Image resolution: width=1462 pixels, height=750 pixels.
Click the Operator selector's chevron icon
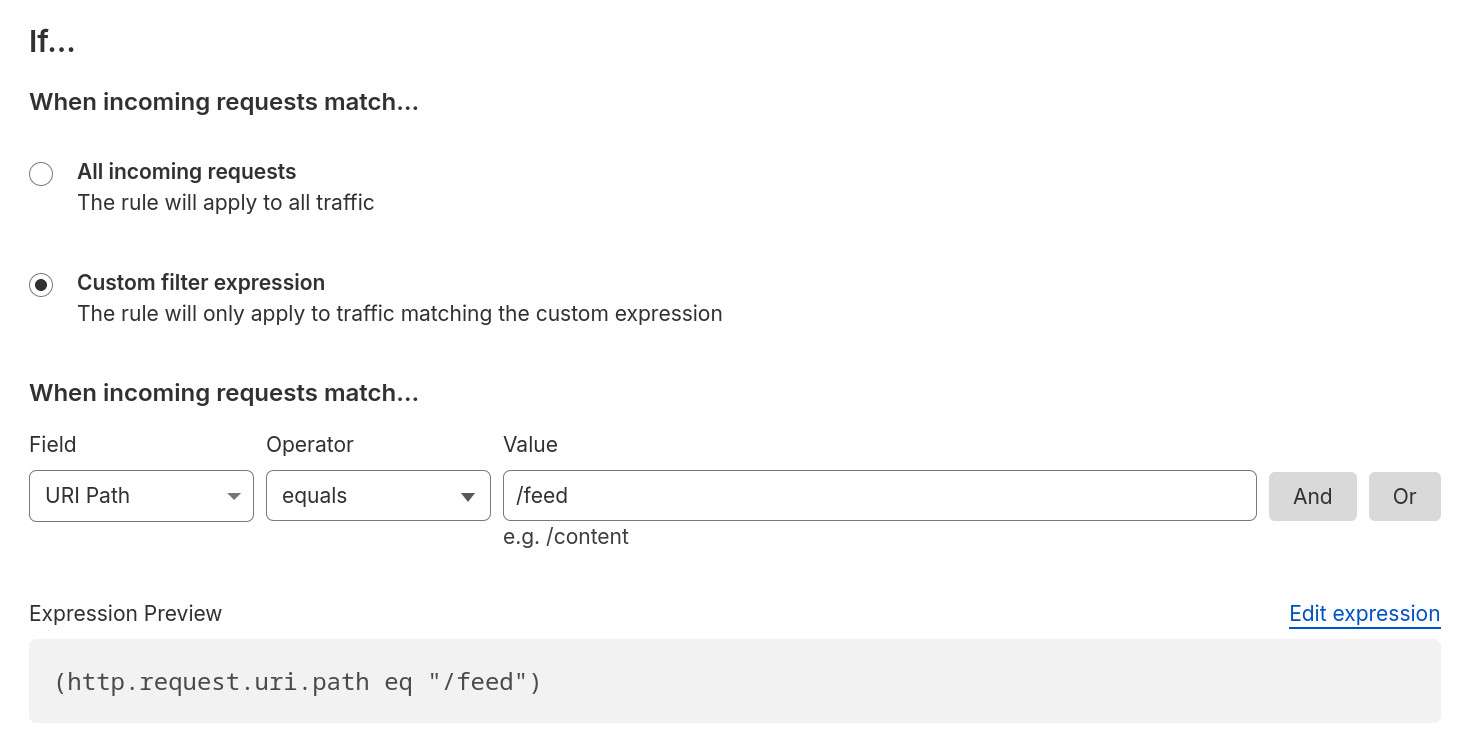[467, 495]
